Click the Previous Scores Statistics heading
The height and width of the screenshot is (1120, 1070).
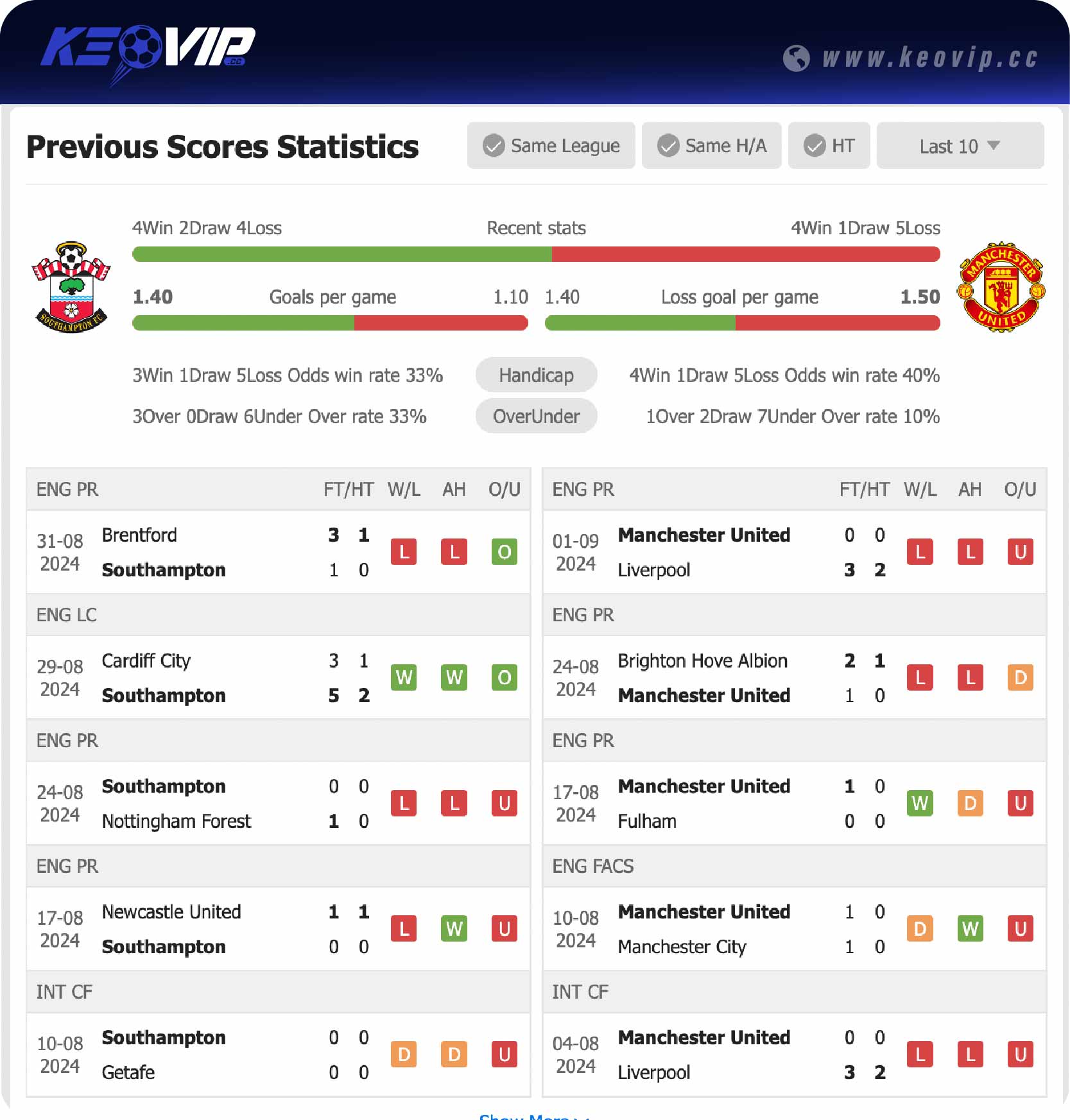coord(221,146)
